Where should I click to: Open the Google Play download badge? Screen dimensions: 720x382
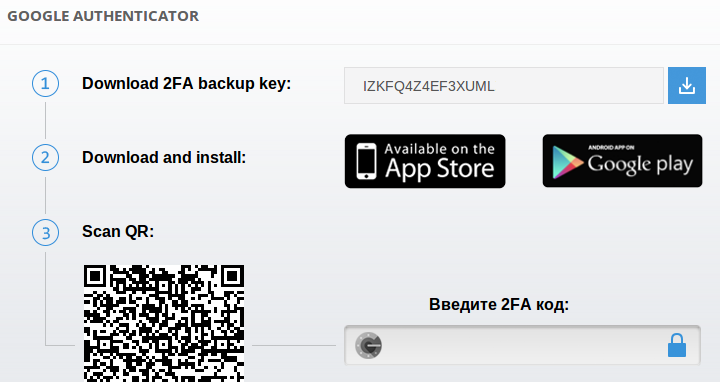point(622,161)
